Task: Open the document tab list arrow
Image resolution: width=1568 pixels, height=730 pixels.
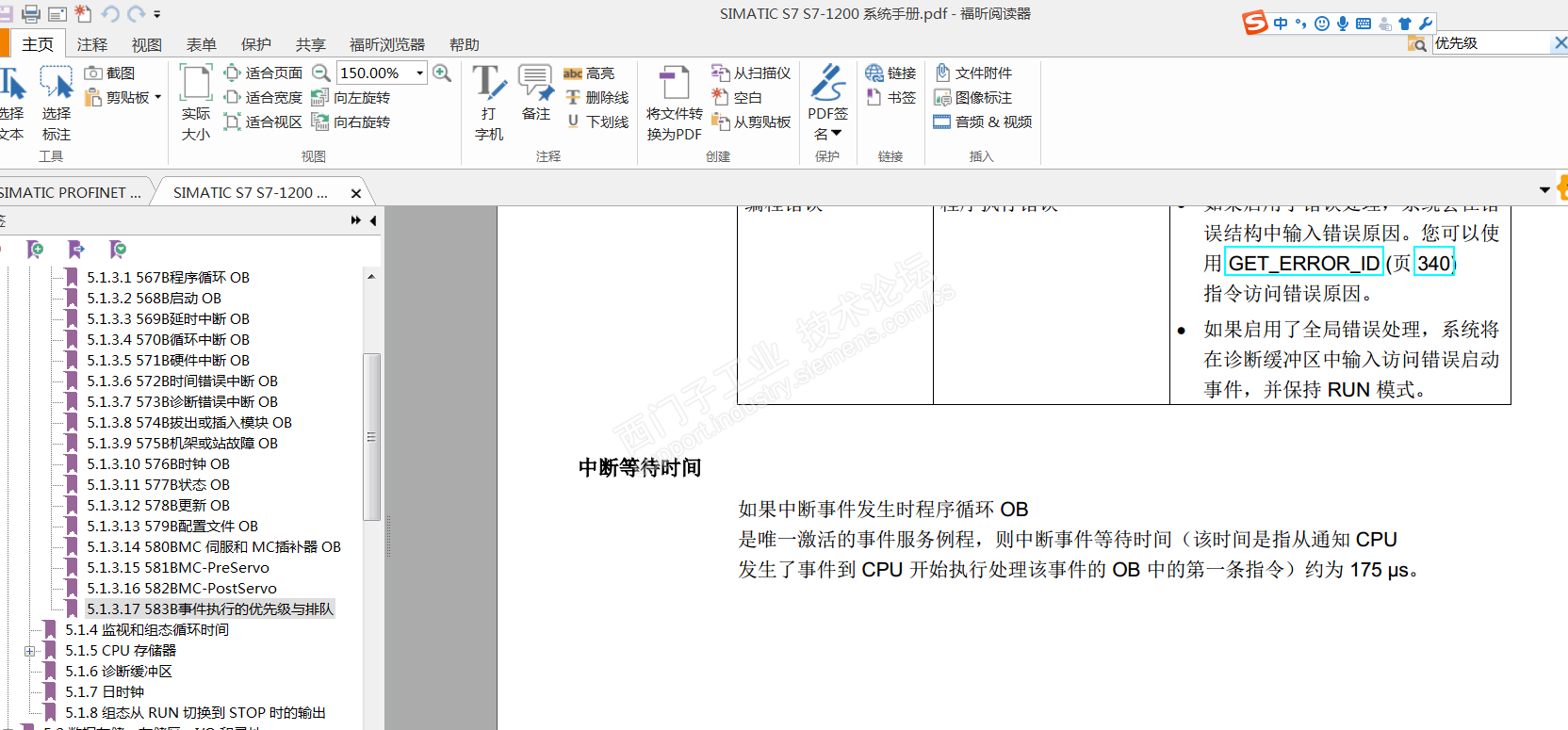Action: 1544,190
